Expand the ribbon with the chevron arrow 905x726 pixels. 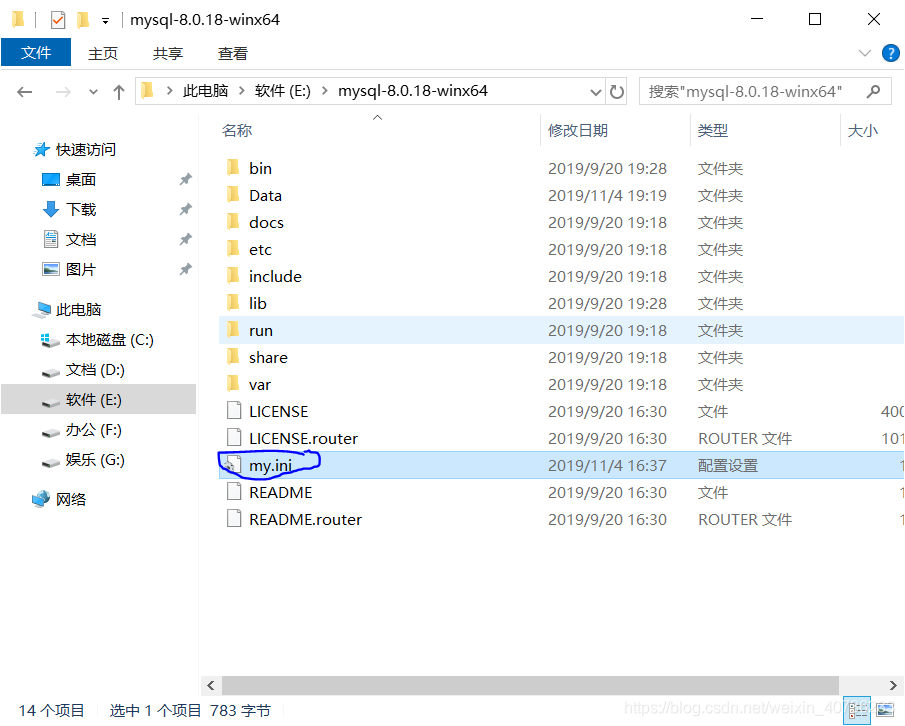(x=865, y=53)
